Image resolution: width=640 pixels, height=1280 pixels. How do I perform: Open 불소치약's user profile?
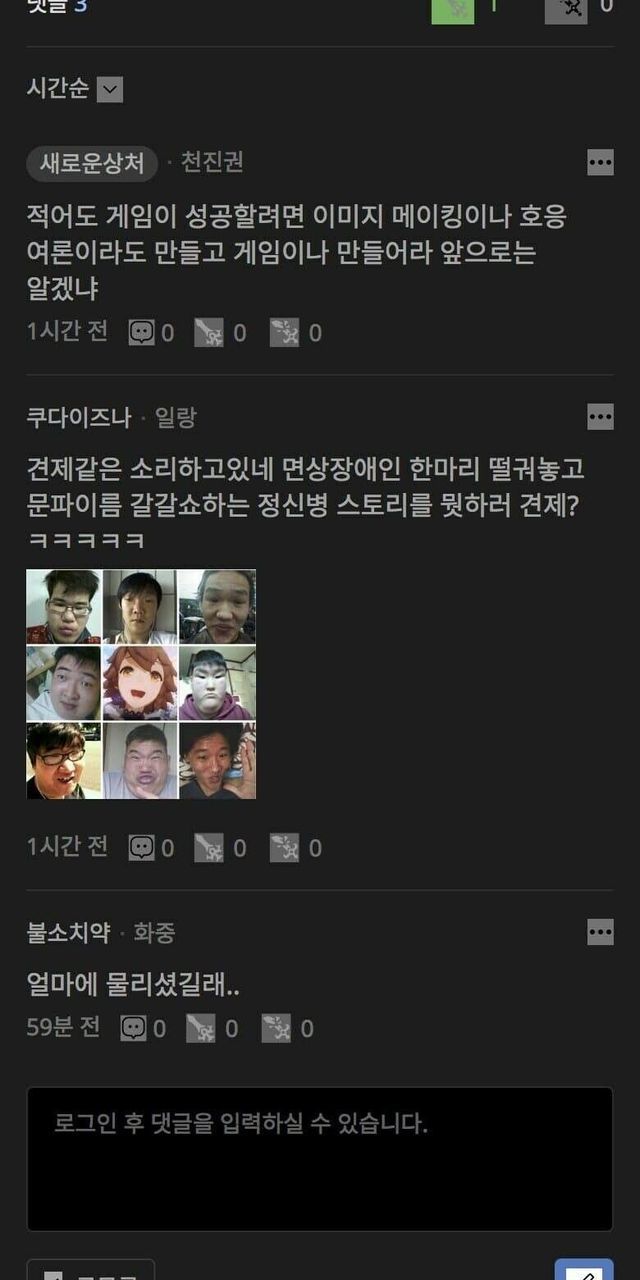tap(68, 933)
